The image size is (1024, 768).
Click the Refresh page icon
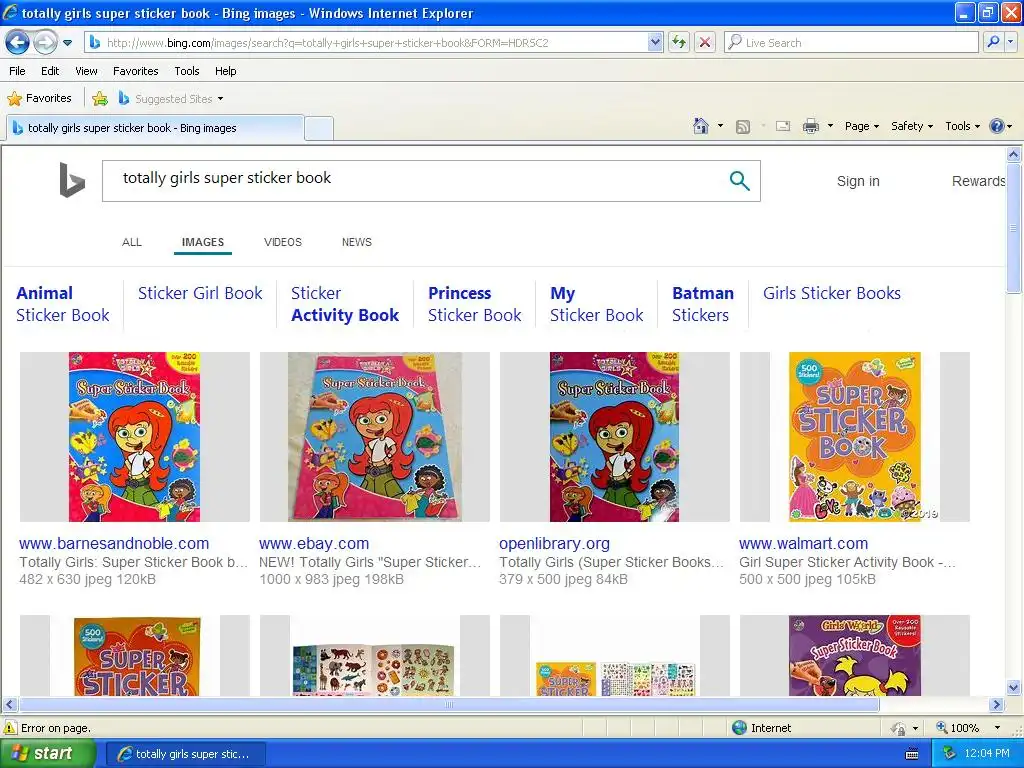pos(679,43)
